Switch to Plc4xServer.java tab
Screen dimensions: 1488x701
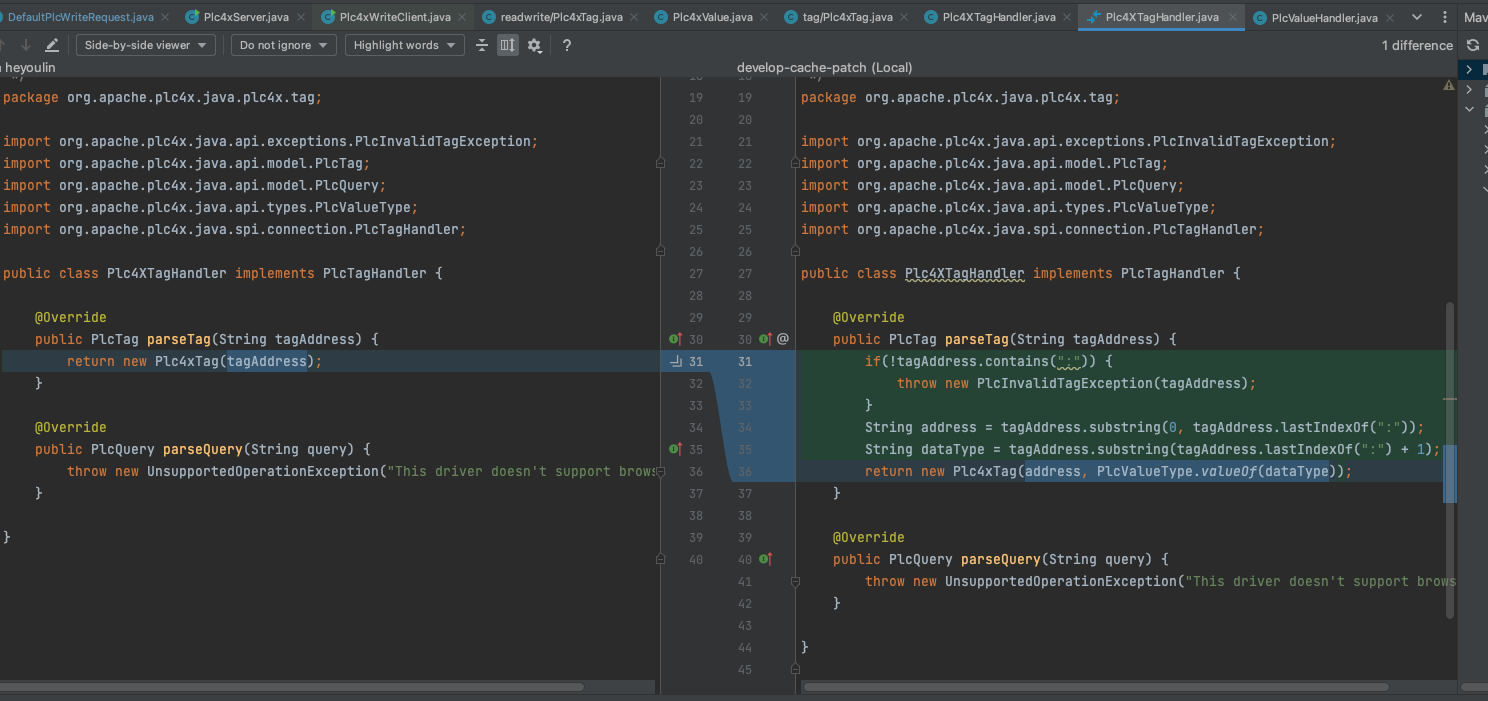coord(246,17)
